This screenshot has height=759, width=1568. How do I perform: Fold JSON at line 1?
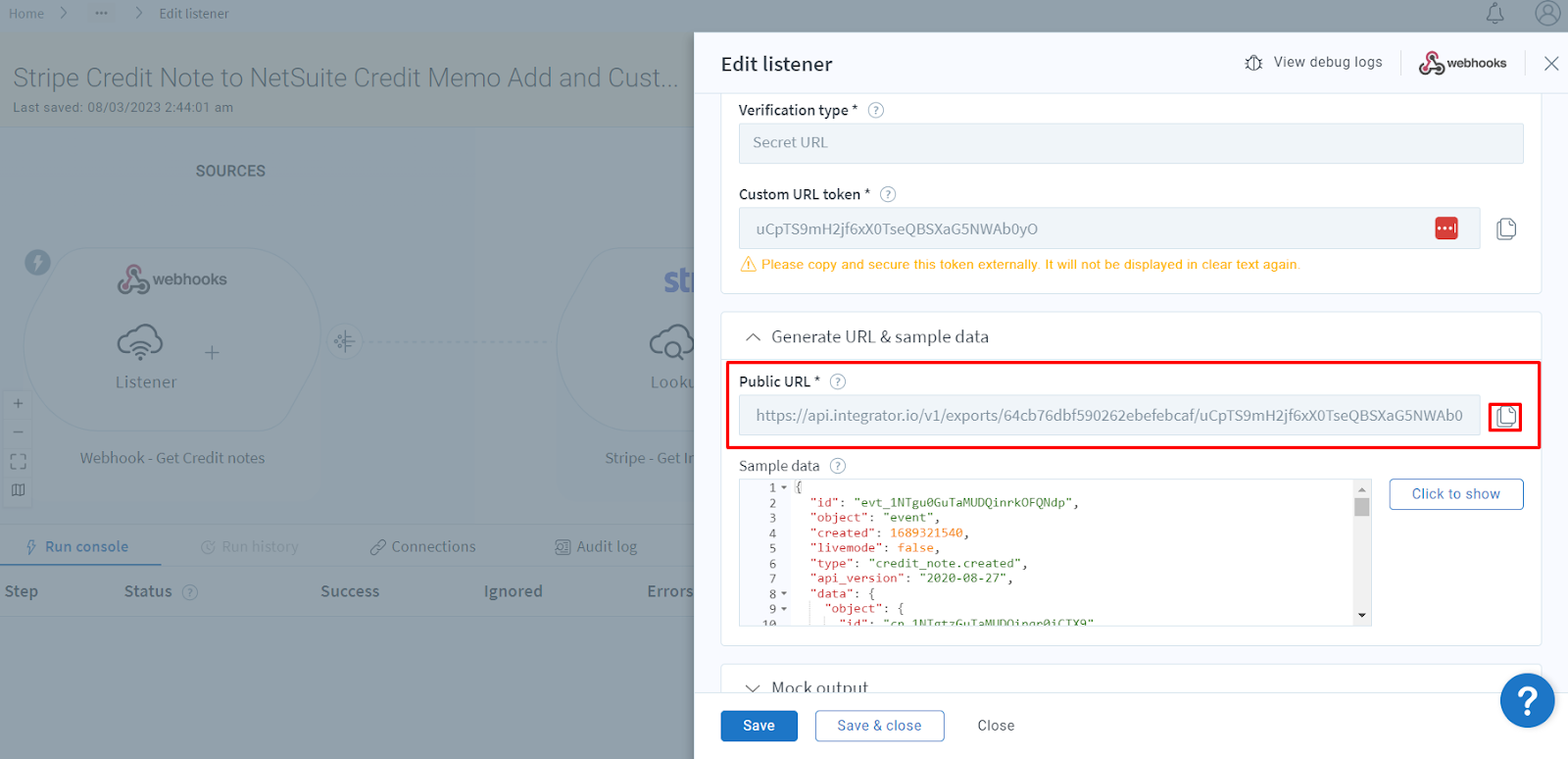(x=784, y=487)
